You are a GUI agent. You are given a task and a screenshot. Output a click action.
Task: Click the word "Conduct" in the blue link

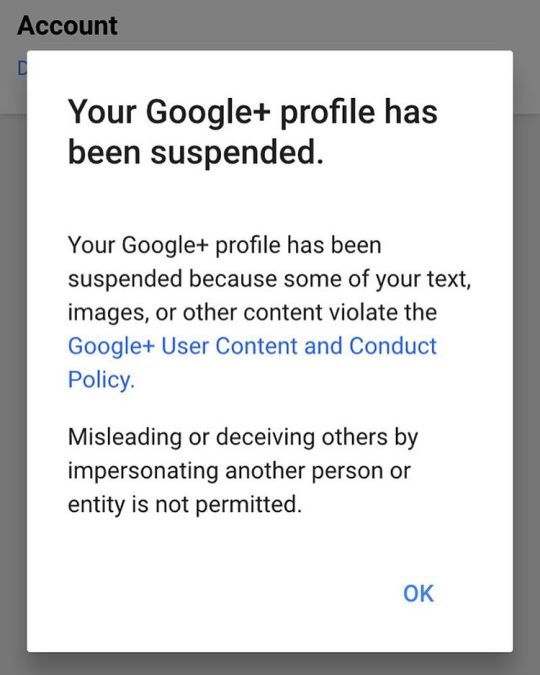coord(393,346)
